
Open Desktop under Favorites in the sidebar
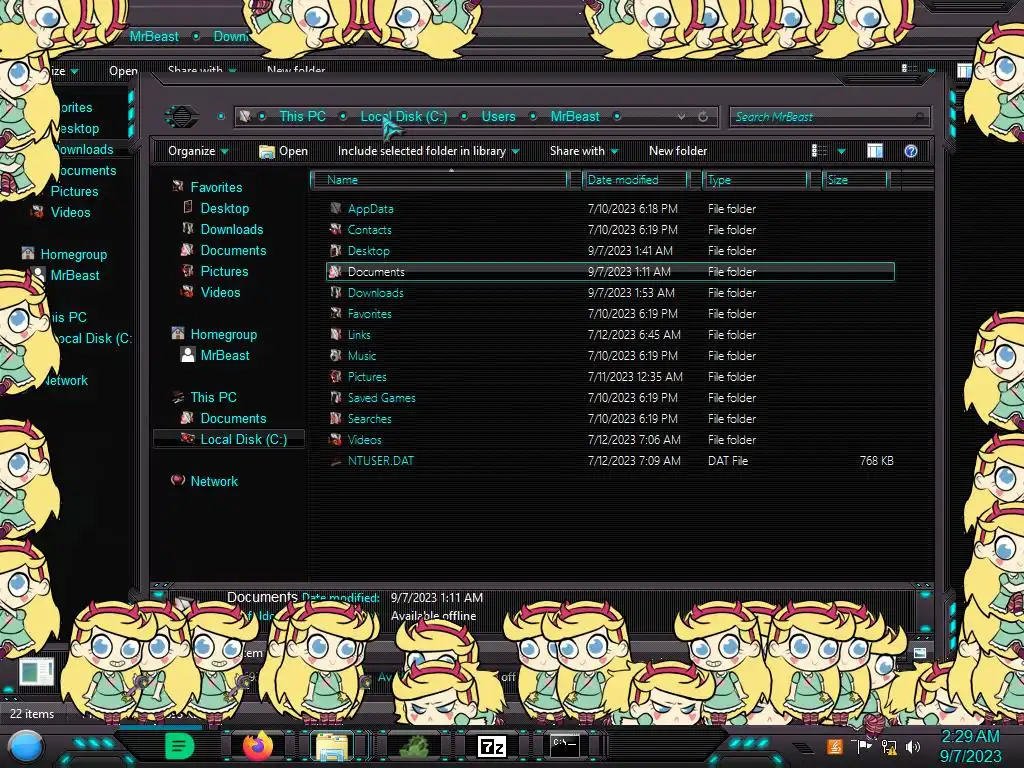point(225,208)
